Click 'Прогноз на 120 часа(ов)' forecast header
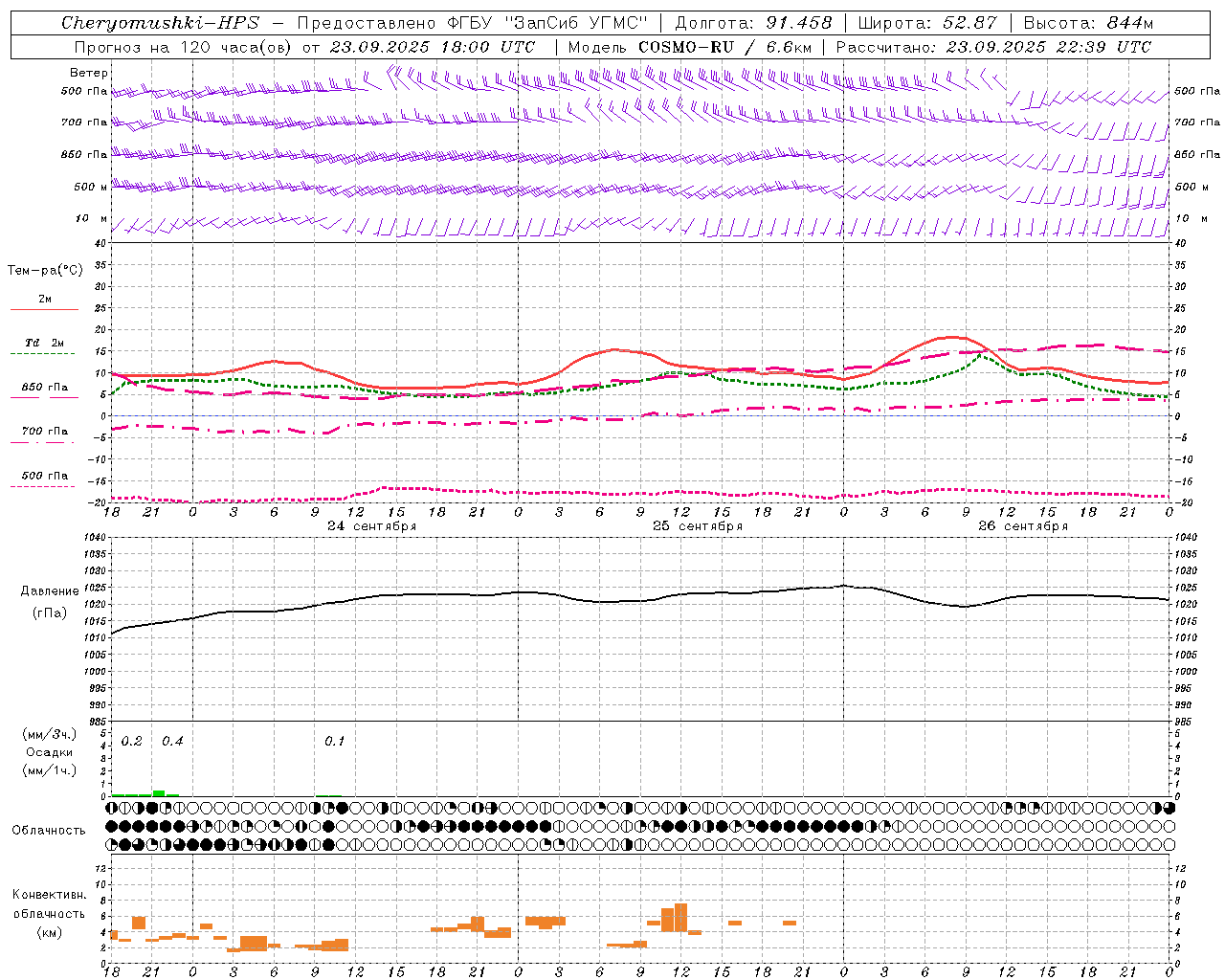Screen dimensions: 1225x980 [182, 47]
